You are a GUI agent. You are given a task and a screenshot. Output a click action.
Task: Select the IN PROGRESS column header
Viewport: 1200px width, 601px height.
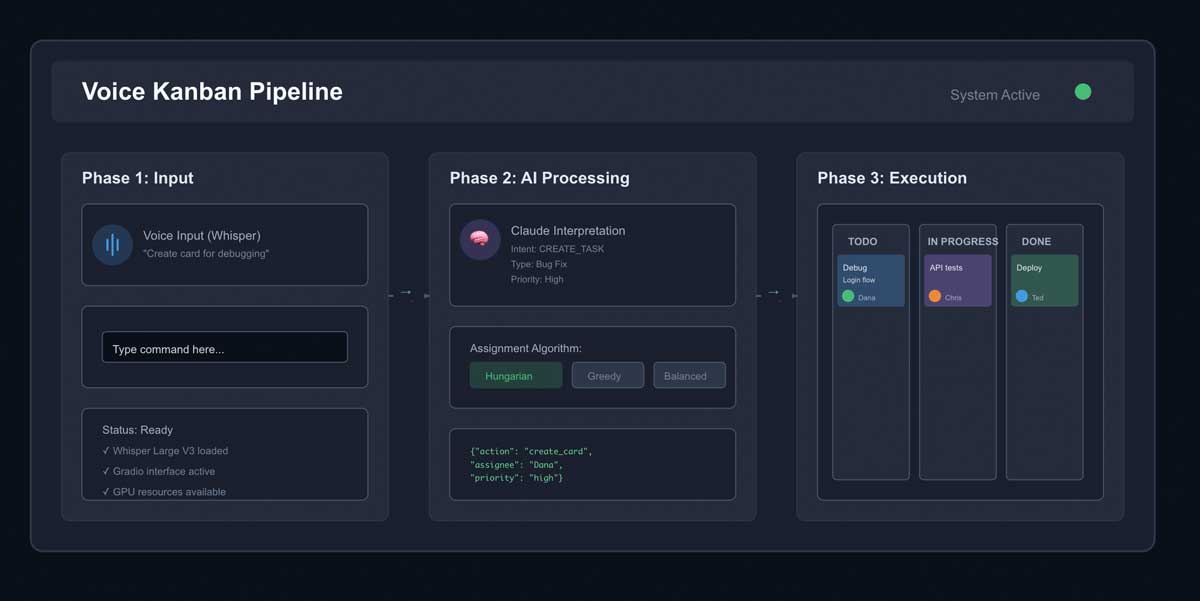coord(962,241)
